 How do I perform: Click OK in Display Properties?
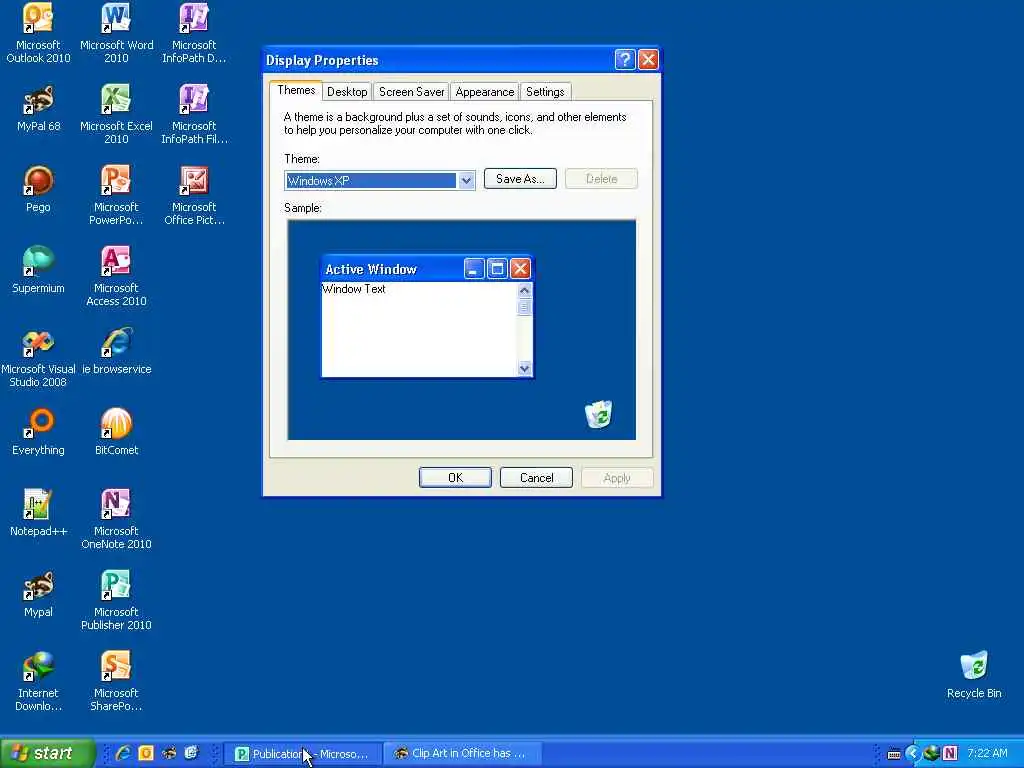pos(455,477)
